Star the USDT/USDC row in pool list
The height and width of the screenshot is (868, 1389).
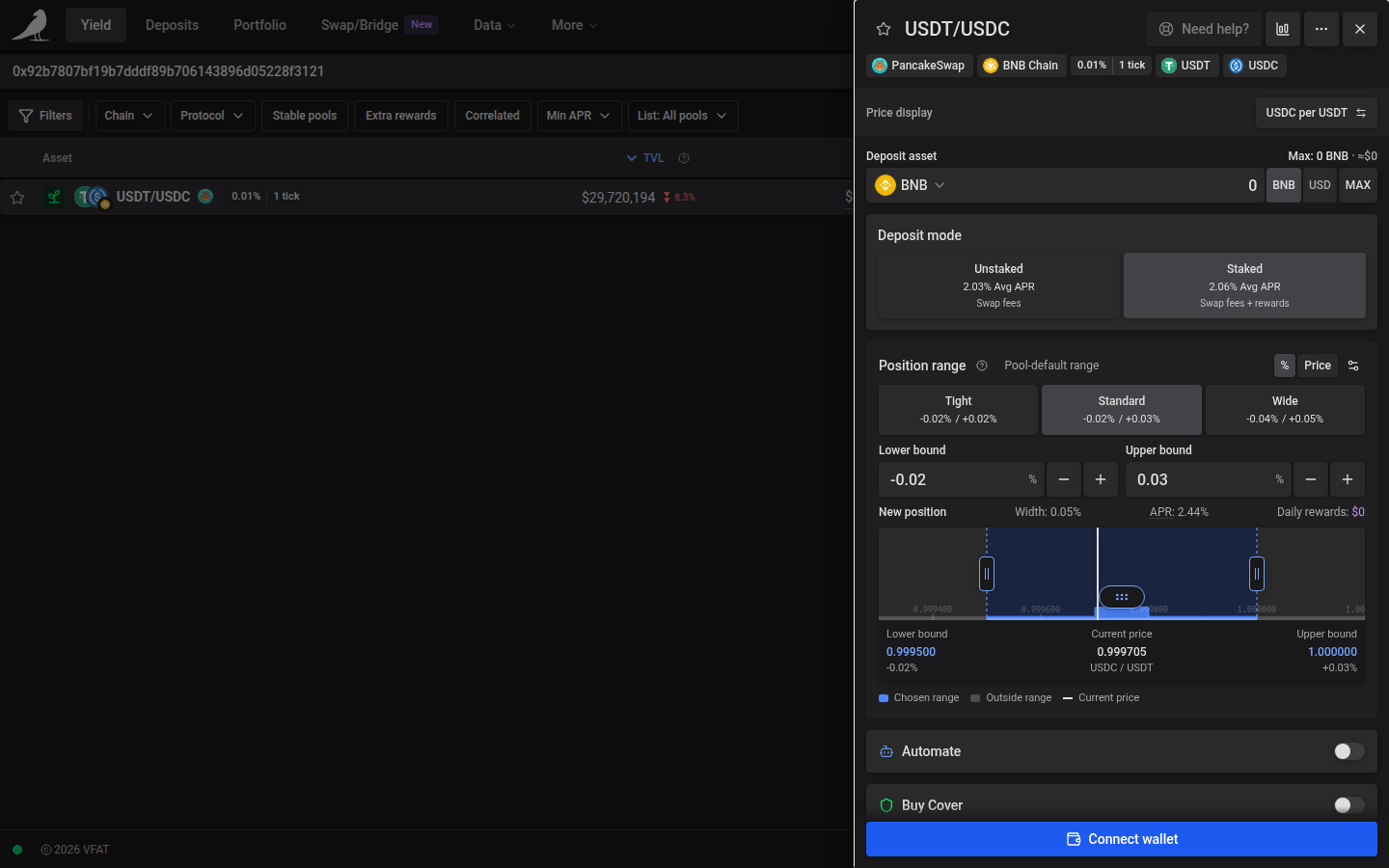coord(17,197)
